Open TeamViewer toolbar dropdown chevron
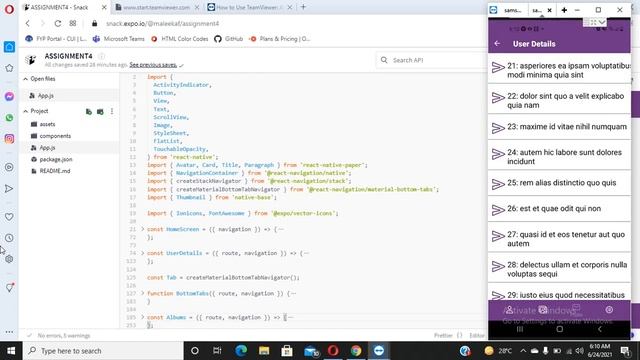This screenshot has height=360, width=640. pyautogui.click(x=602, y=22)
